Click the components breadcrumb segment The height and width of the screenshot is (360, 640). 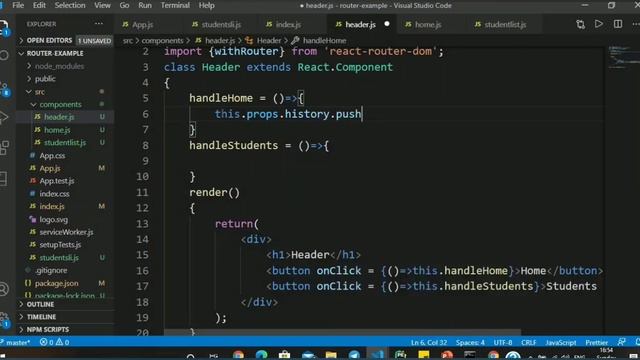coord(162,40)
